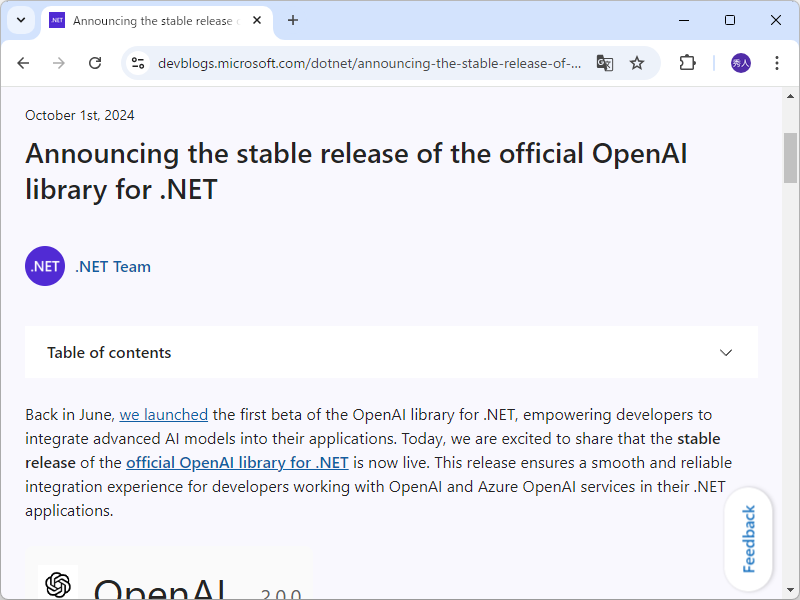This screenshot has width=800, height=600.
Task: Bookmark this page with the star
Action: point(637,62)
